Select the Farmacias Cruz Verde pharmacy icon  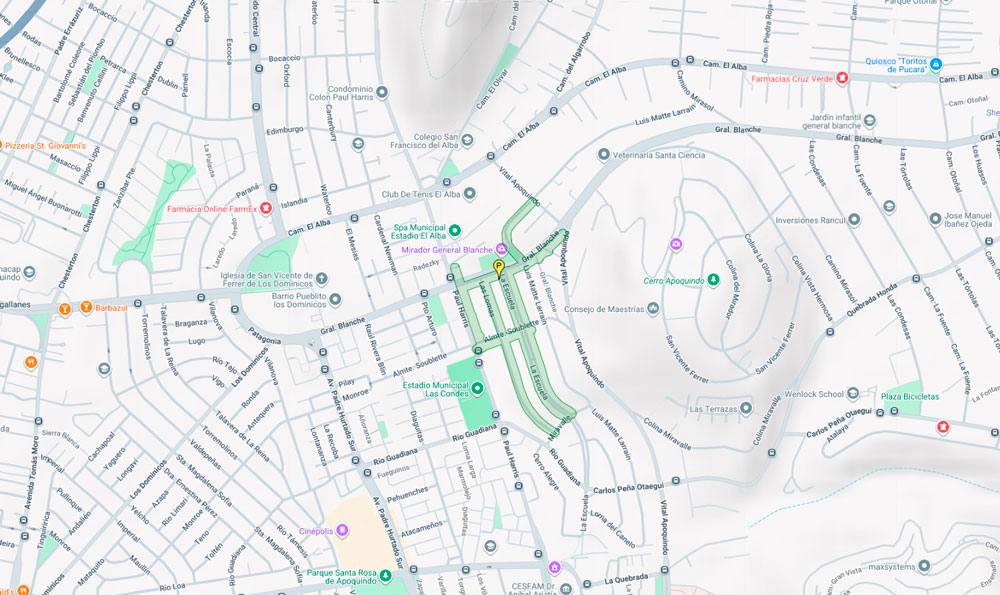(x=842, y=78)
